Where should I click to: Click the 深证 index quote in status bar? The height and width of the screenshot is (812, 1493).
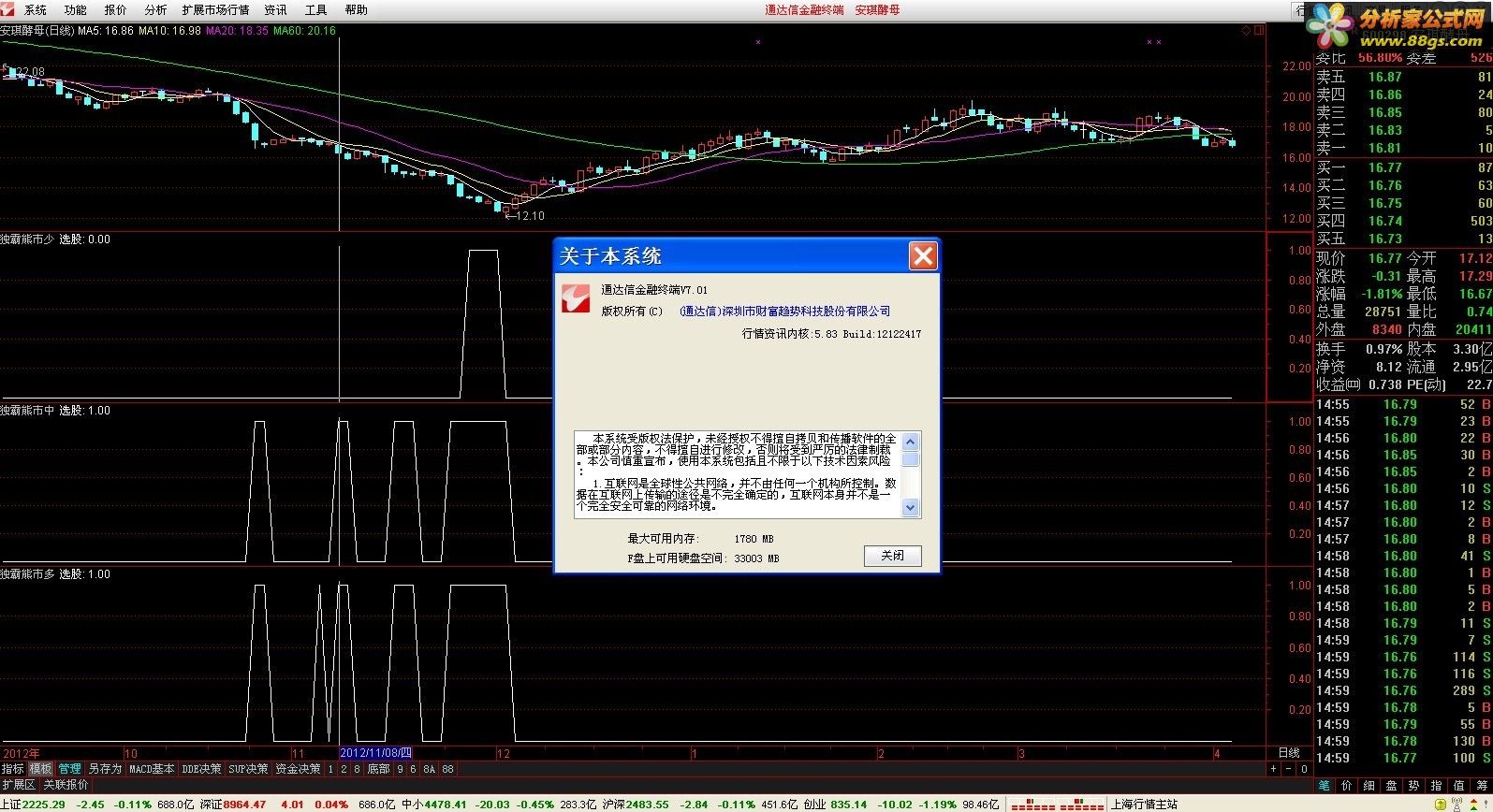pyautogui.click(x=300, y=805)
